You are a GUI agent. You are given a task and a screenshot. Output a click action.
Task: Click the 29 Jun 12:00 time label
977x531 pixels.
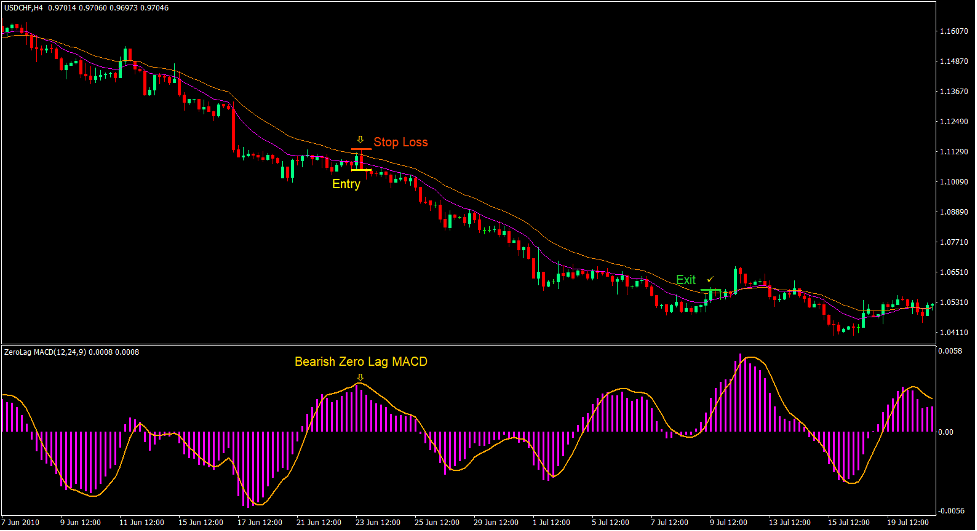click(x=497, y=522)
